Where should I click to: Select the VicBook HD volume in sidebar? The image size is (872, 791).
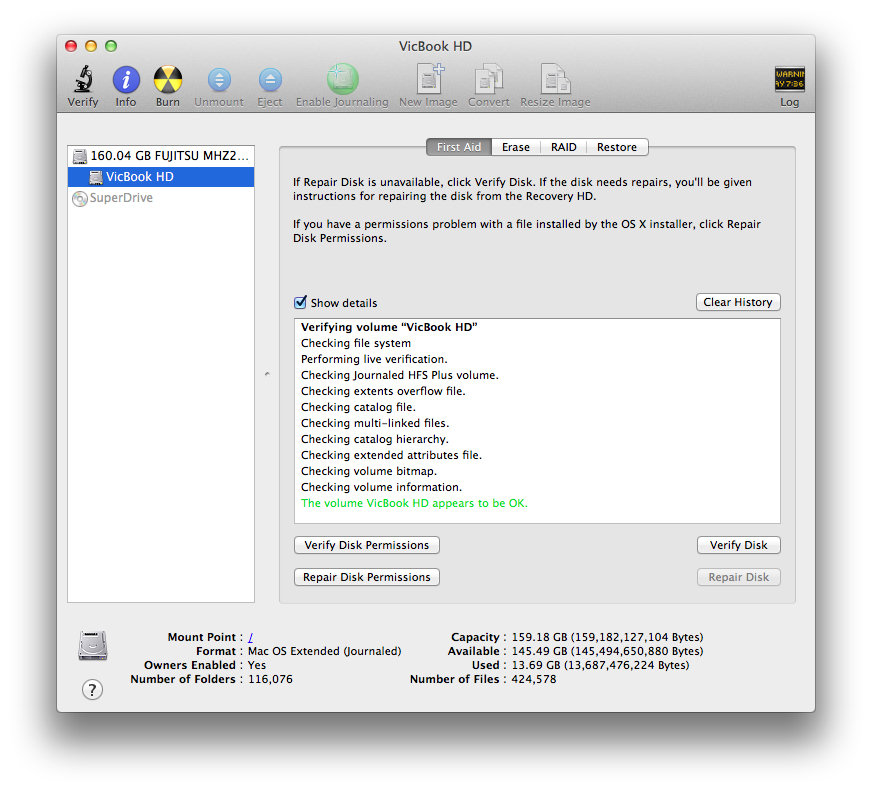click(161, 177)
